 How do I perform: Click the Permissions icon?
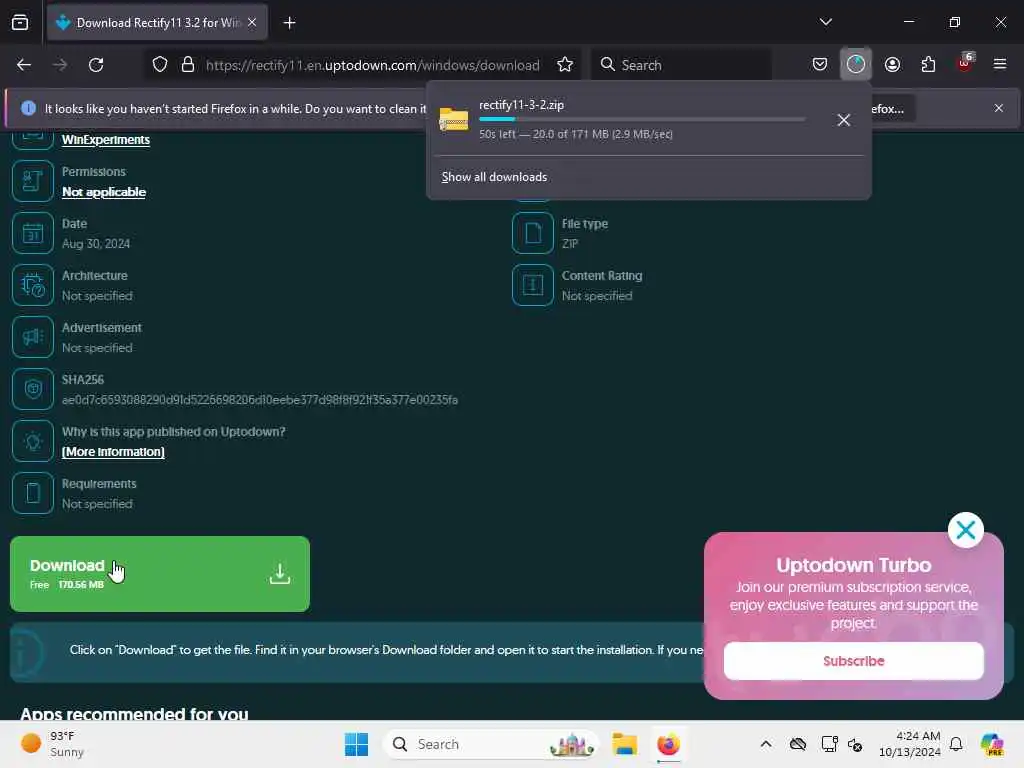(33, 181)
